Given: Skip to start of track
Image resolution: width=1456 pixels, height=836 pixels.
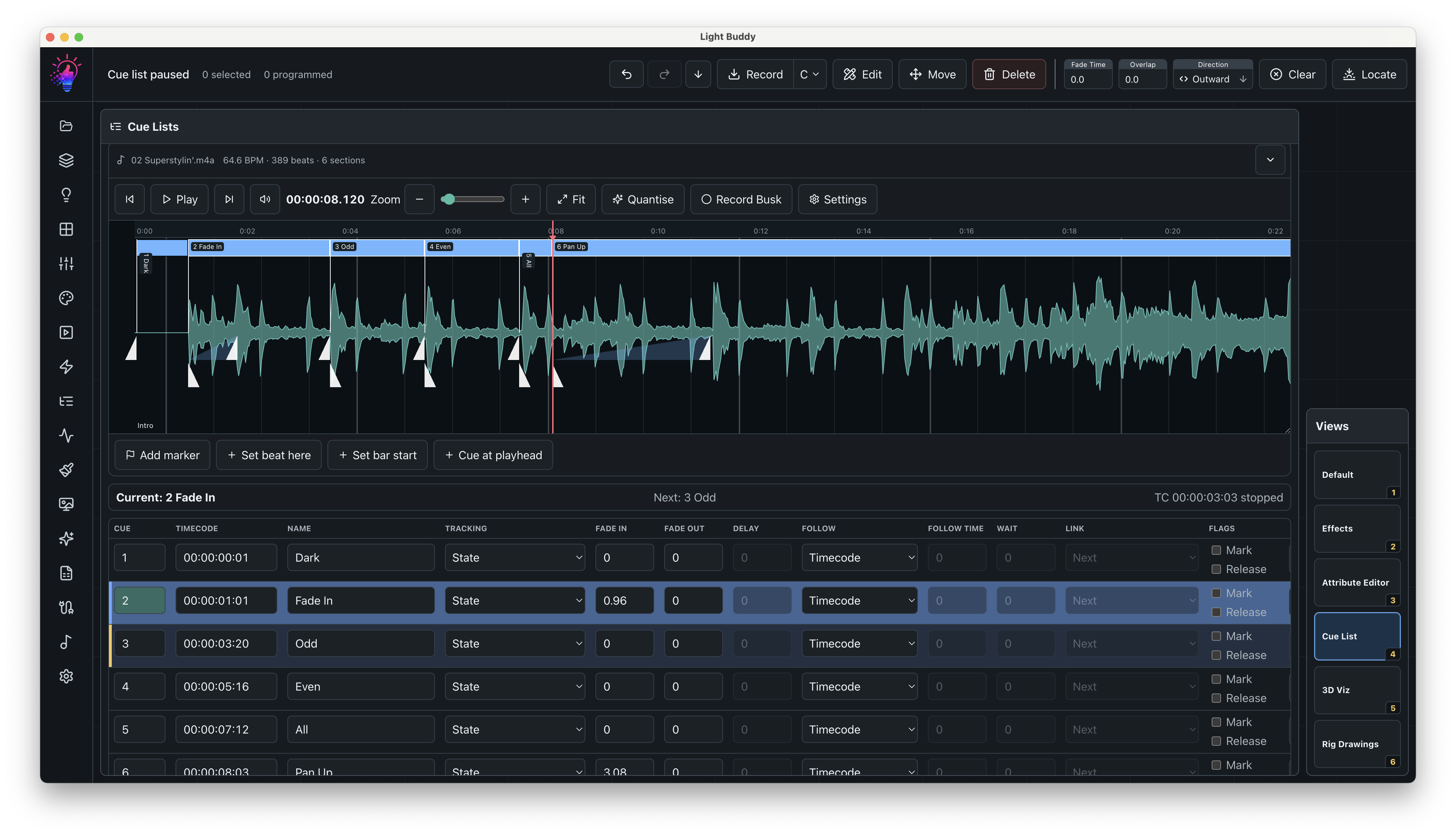Looking at the screenshot, I should [x=130, y=199].
